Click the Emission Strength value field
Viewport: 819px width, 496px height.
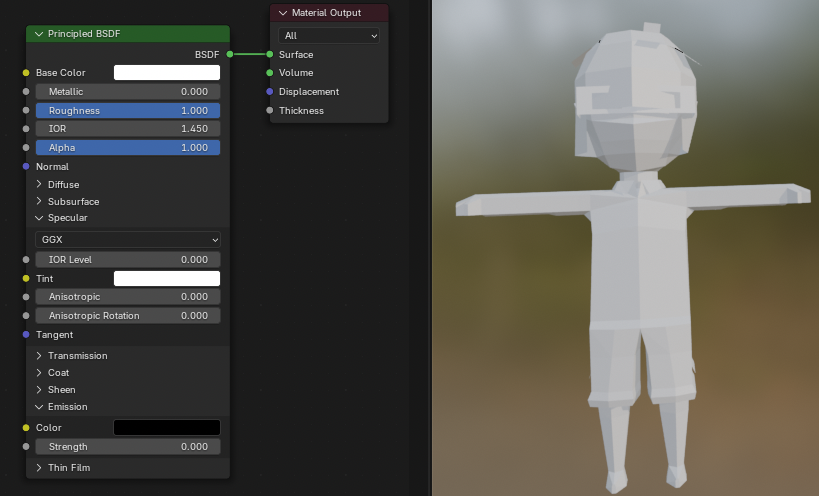click(x=128, y=447)
